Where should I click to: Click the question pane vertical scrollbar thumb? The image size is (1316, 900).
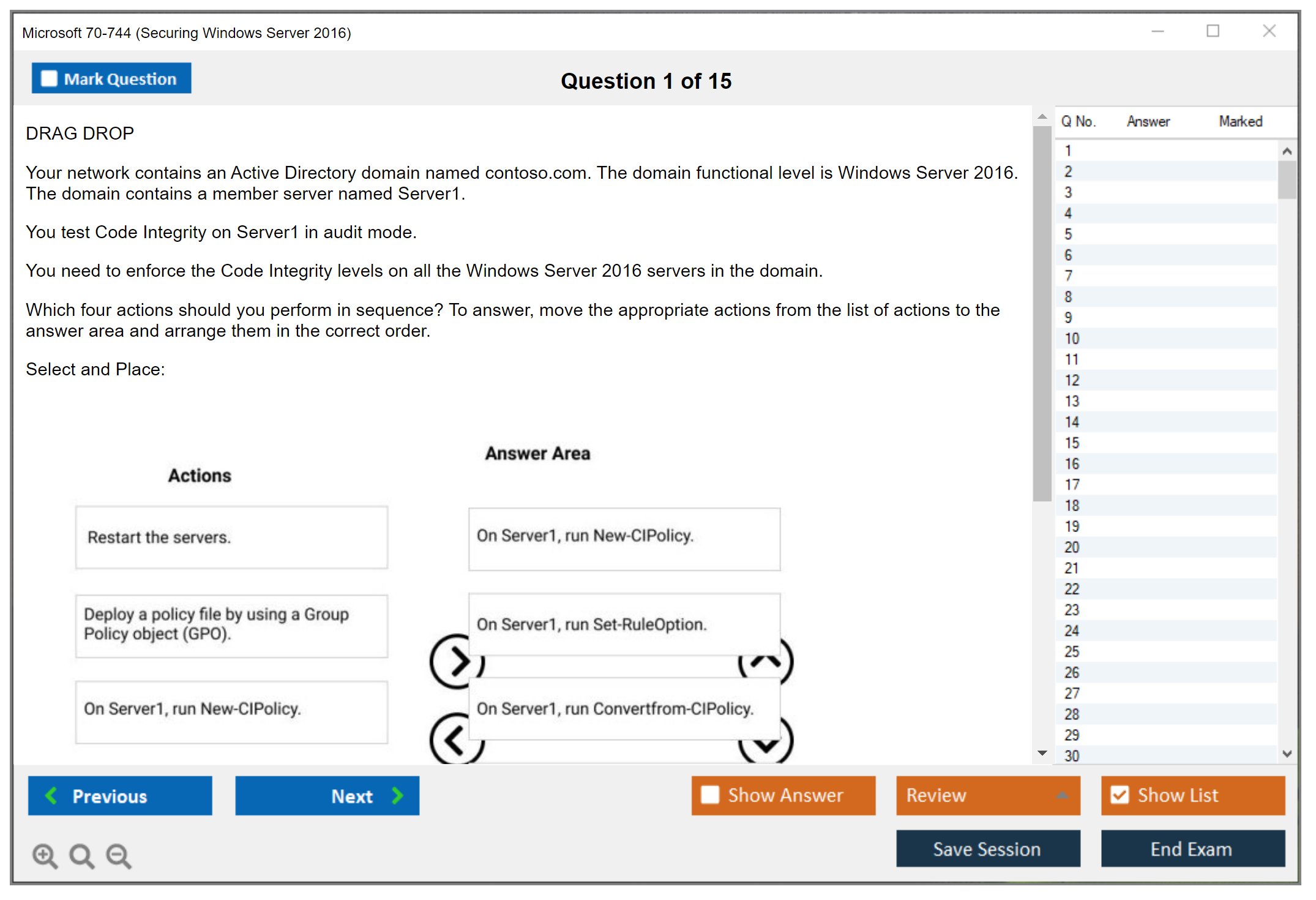point(1042,312)
